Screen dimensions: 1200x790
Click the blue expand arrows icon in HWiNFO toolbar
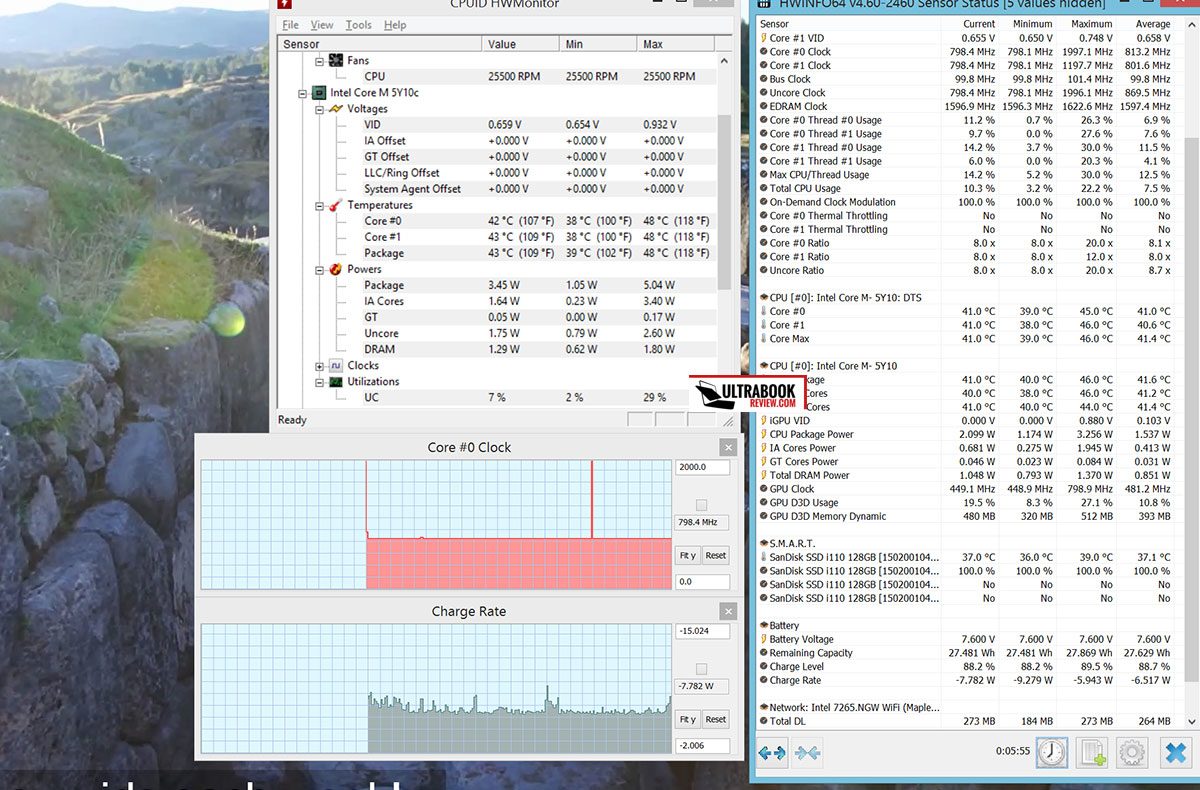click(x=771, y=753)
